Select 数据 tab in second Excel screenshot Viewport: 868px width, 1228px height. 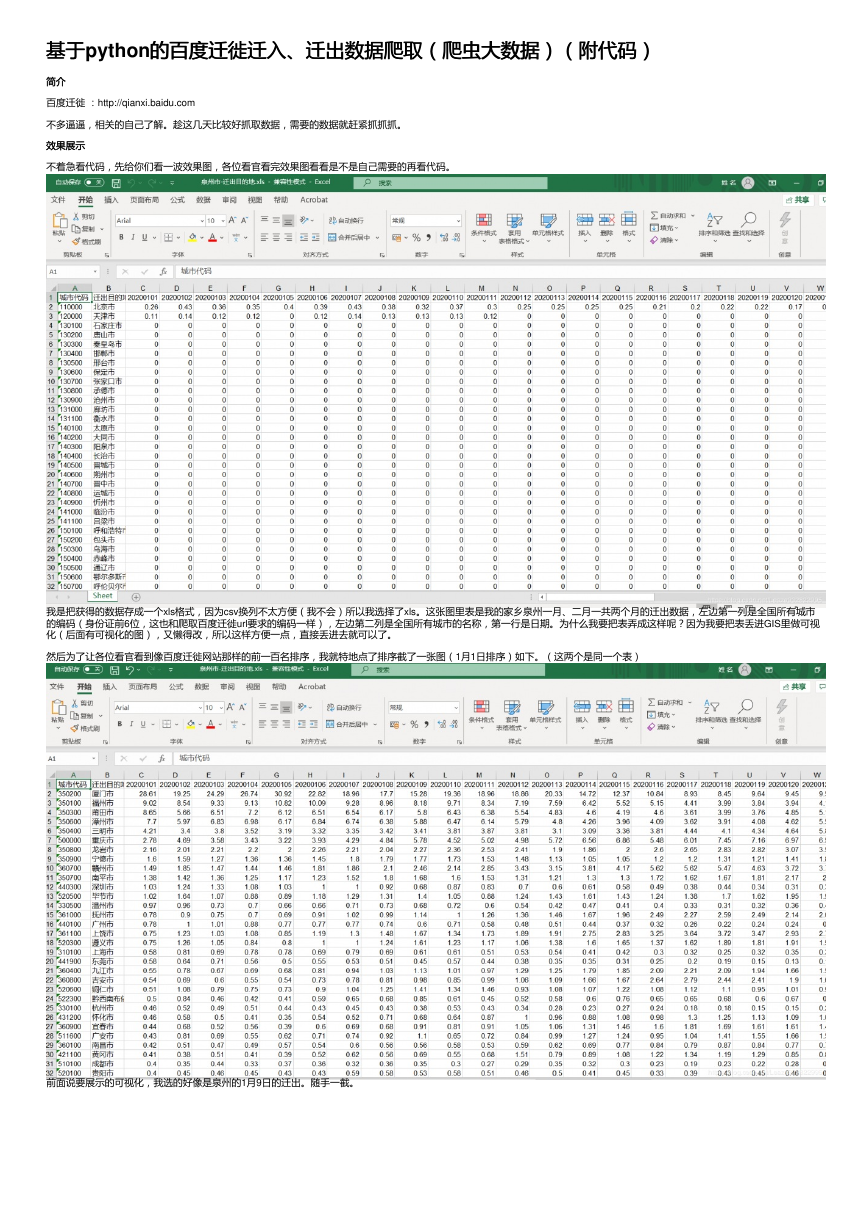coord(203,686)
